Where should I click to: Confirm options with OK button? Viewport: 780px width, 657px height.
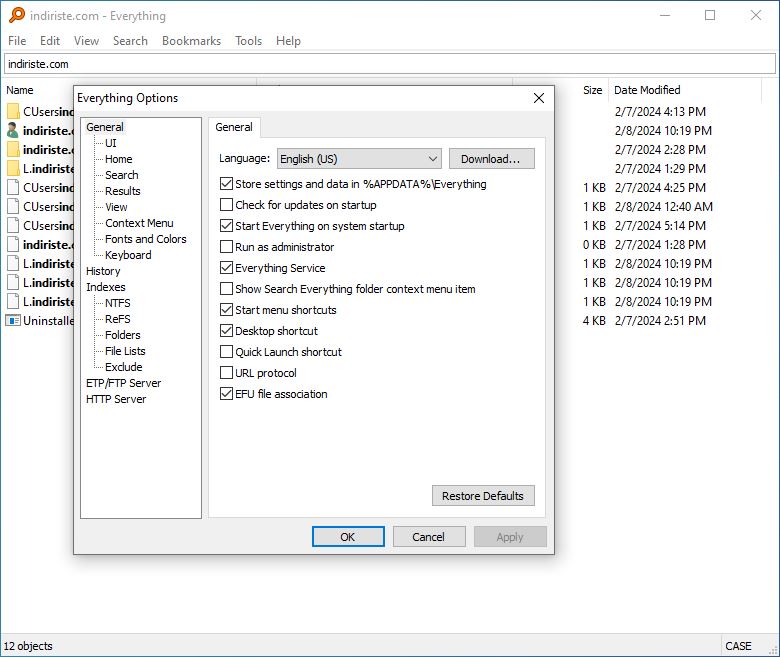pyautogui.click(x=348, y=537)
